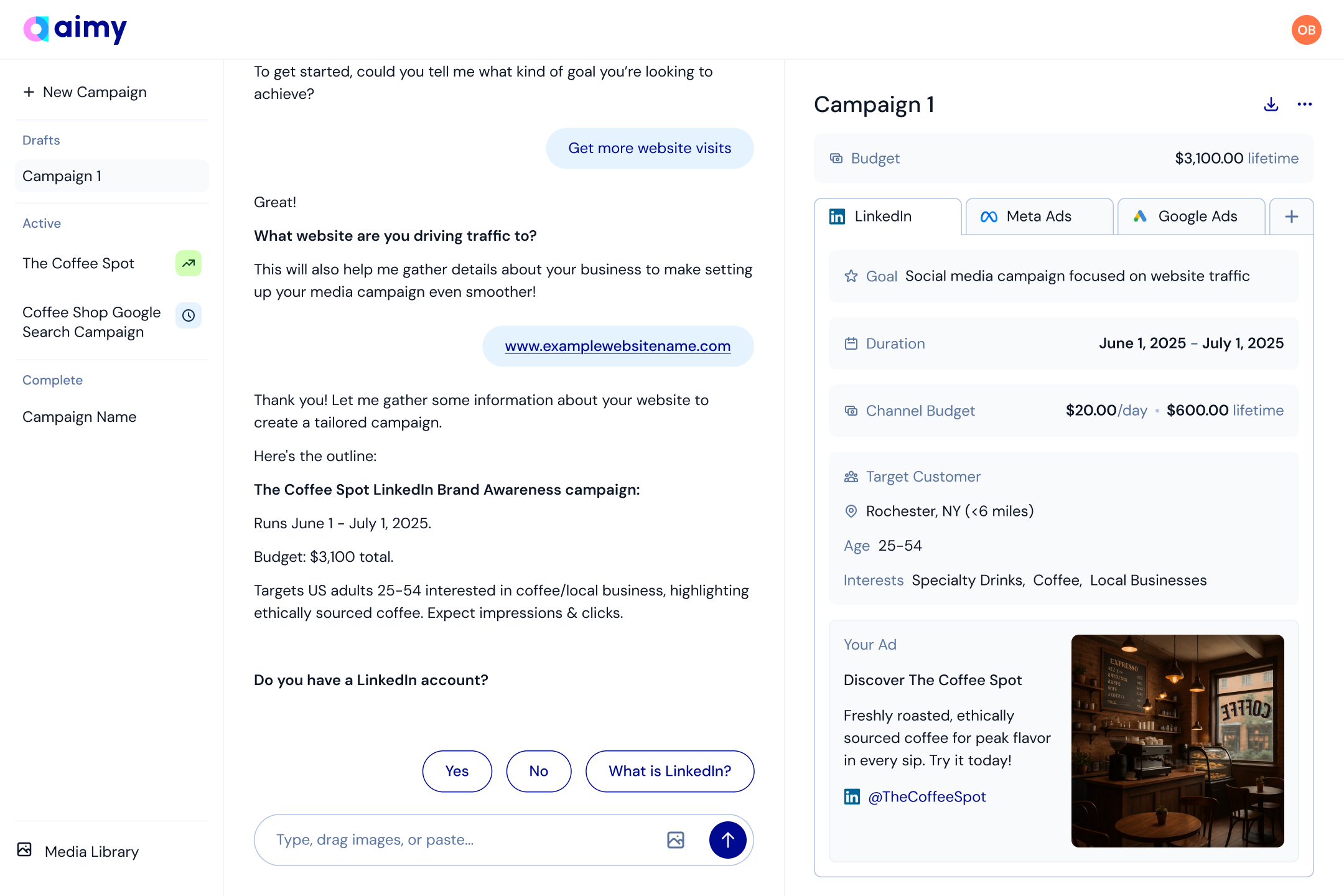Click the coffee shop ad thumbnail image
This screenshot has height=896, width=1344.
click(x=1177, y=740)
